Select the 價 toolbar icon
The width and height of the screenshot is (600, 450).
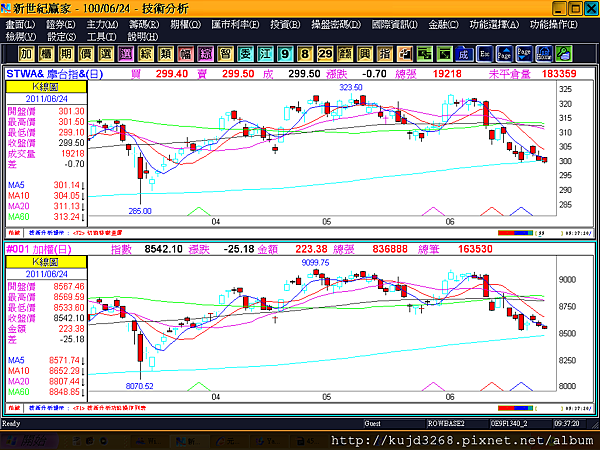click(86, 54)
